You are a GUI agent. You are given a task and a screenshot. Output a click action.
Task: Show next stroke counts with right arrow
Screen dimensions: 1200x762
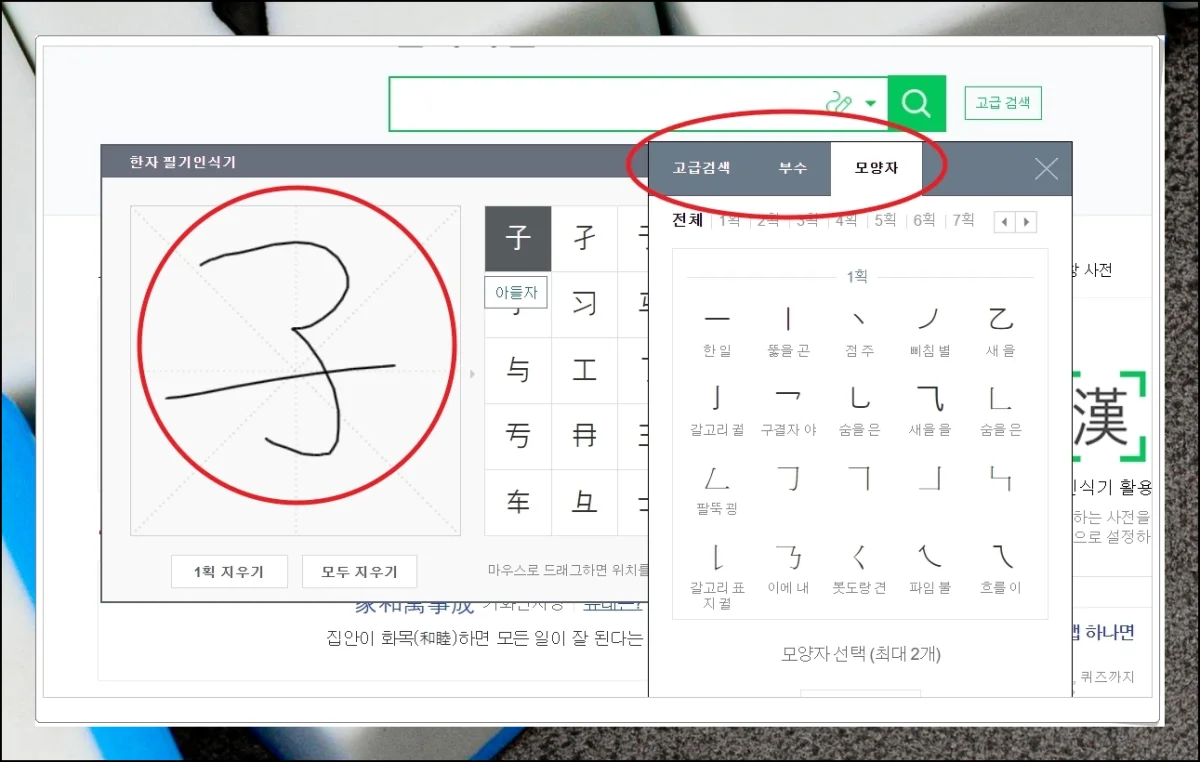(1026, 222)
